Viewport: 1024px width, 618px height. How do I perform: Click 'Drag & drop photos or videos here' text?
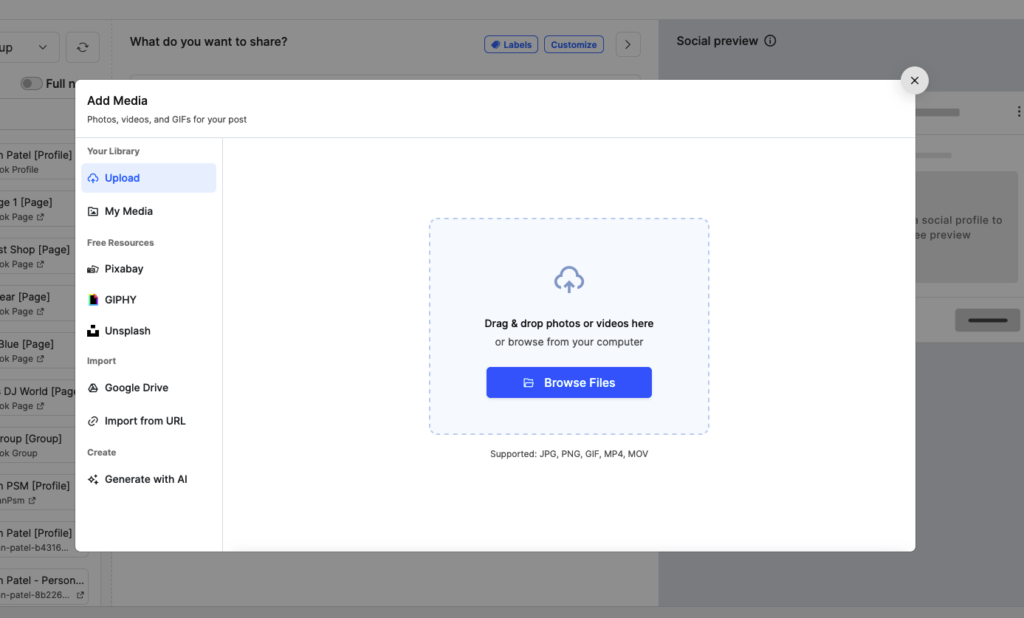point(569,323)
